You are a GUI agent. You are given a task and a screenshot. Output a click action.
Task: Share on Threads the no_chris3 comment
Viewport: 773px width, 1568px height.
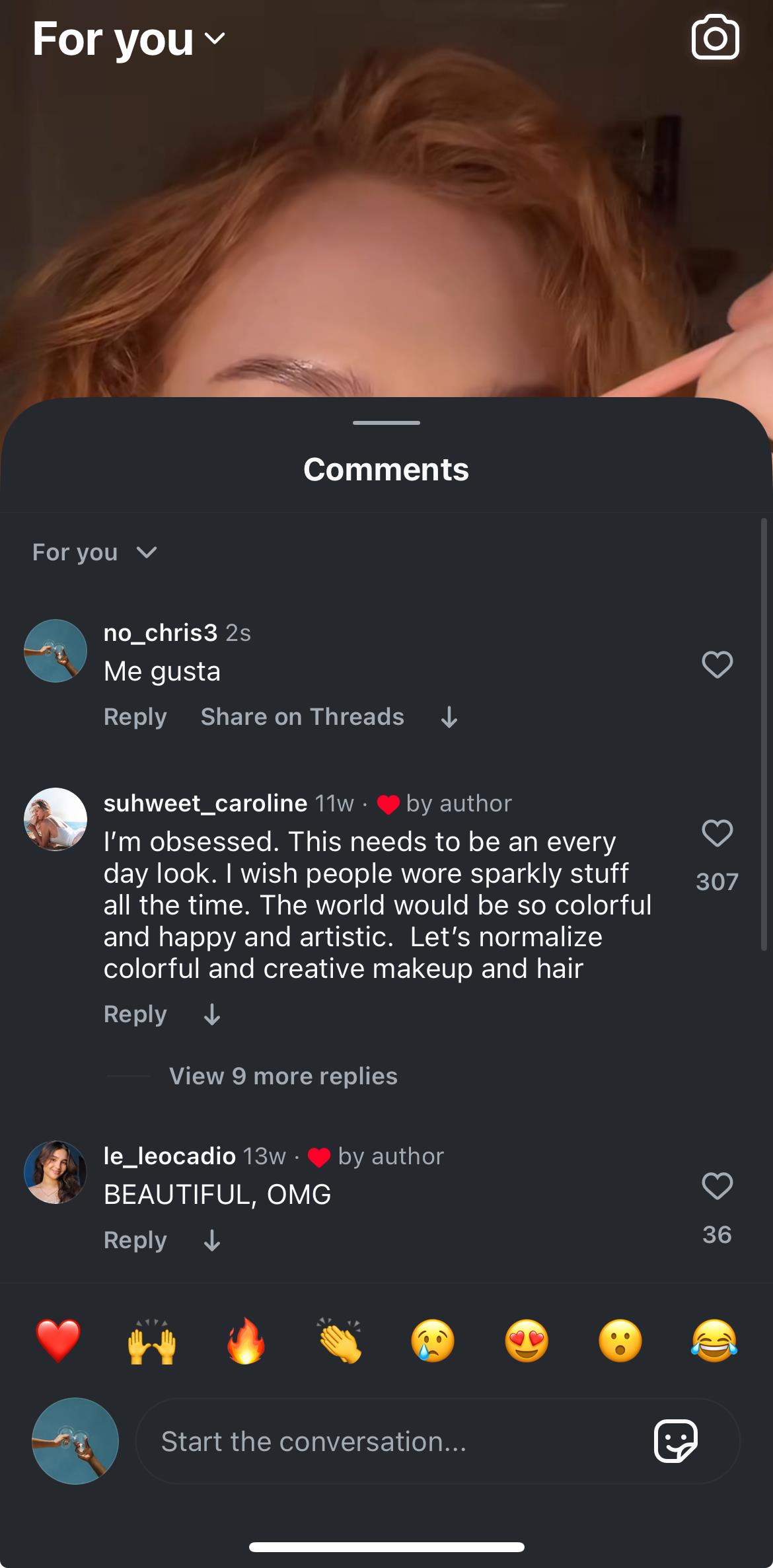[x=302, y=717]
